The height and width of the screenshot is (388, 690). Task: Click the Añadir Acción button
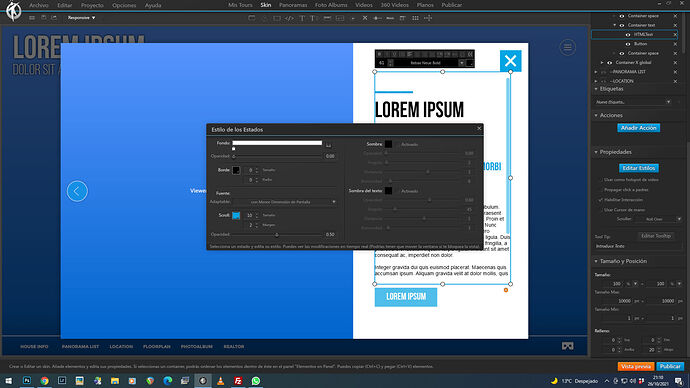(639, 128)
